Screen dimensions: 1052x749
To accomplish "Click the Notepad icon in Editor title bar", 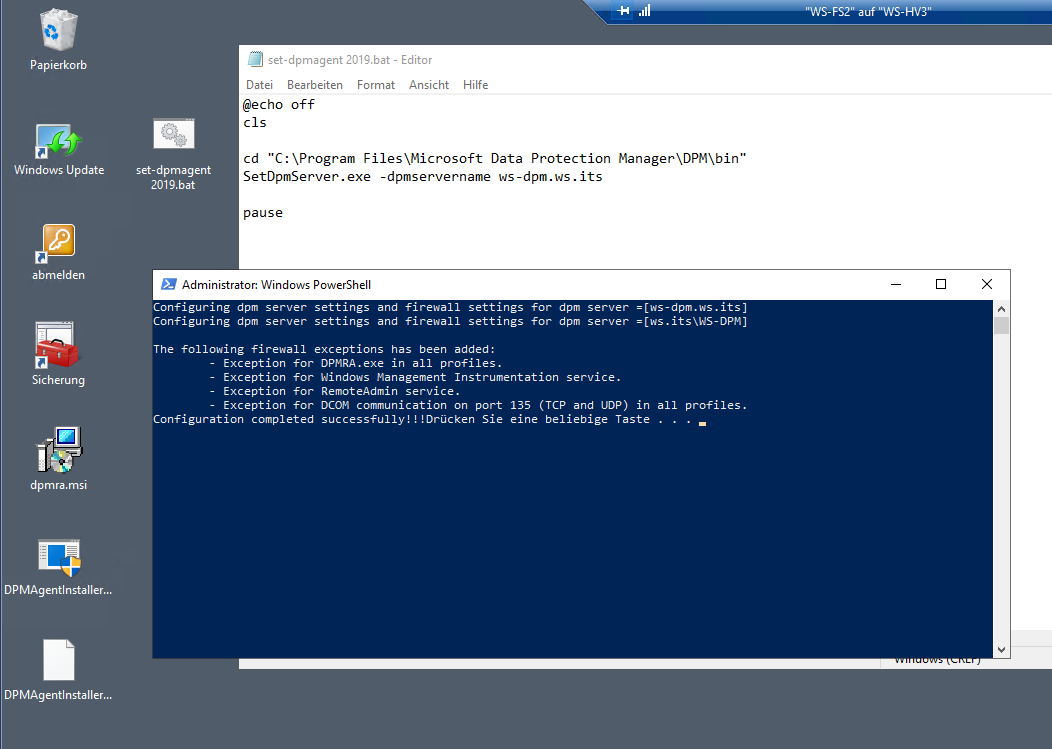I will [x=255, y=59].
